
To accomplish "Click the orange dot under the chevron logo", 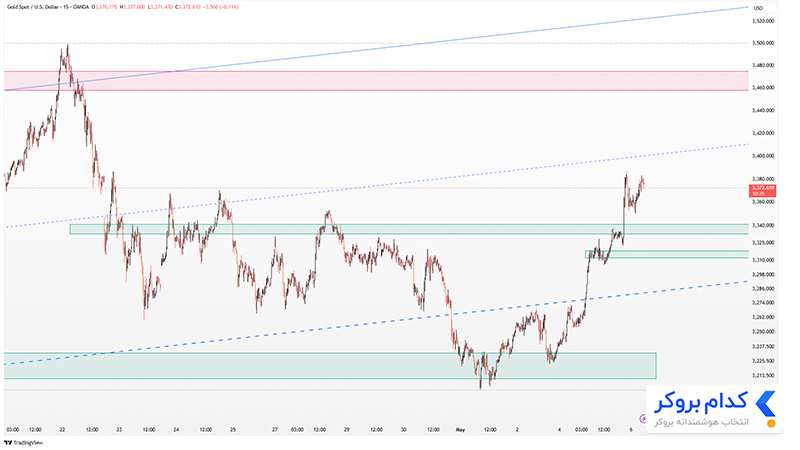I will (771, 423).
